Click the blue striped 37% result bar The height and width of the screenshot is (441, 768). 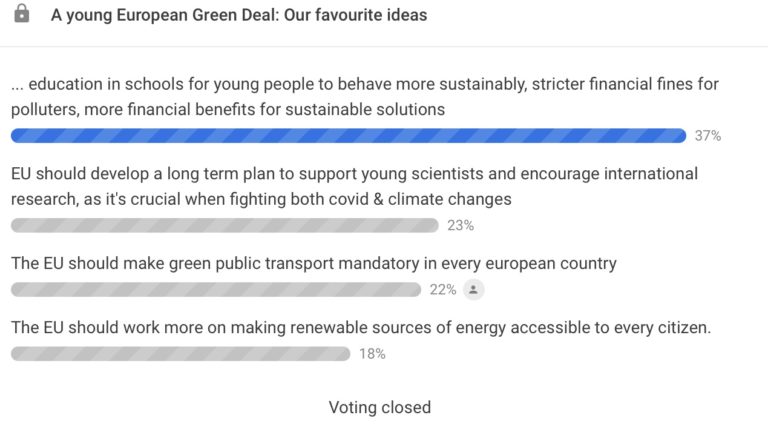(x=348, y=136)
